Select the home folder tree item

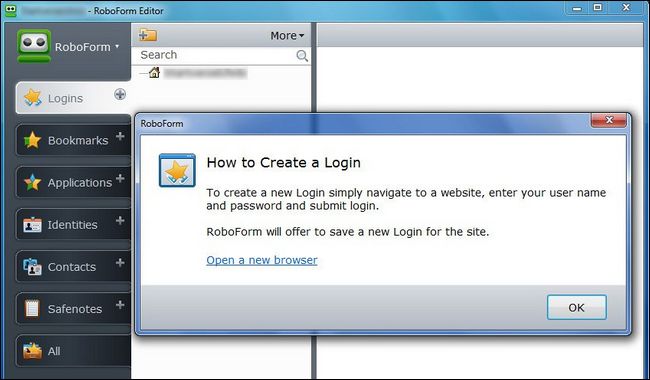pos(193,73)
